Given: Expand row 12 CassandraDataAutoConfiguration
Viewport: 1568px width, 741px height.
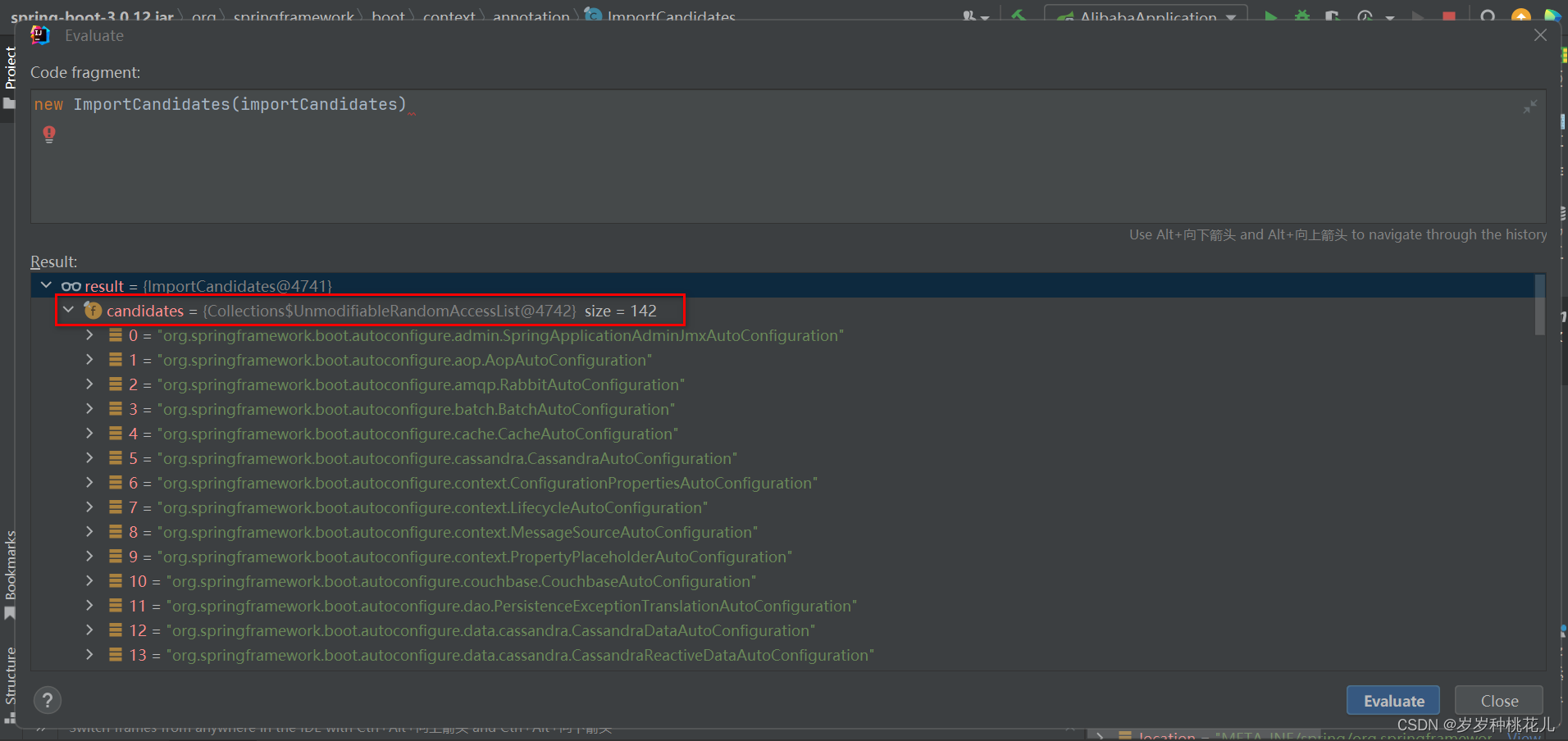Looking at the screenshot, I should 89,630.
